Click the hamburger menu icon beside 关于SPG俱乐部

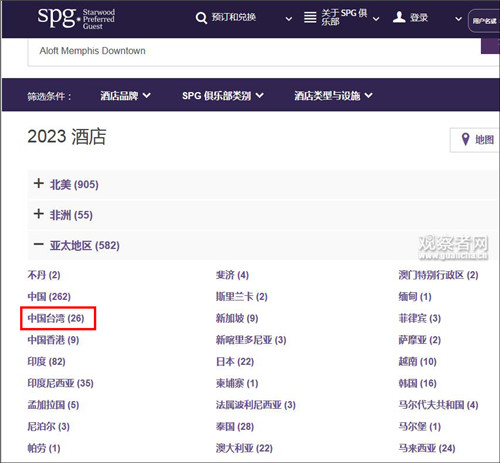[310, 18]
